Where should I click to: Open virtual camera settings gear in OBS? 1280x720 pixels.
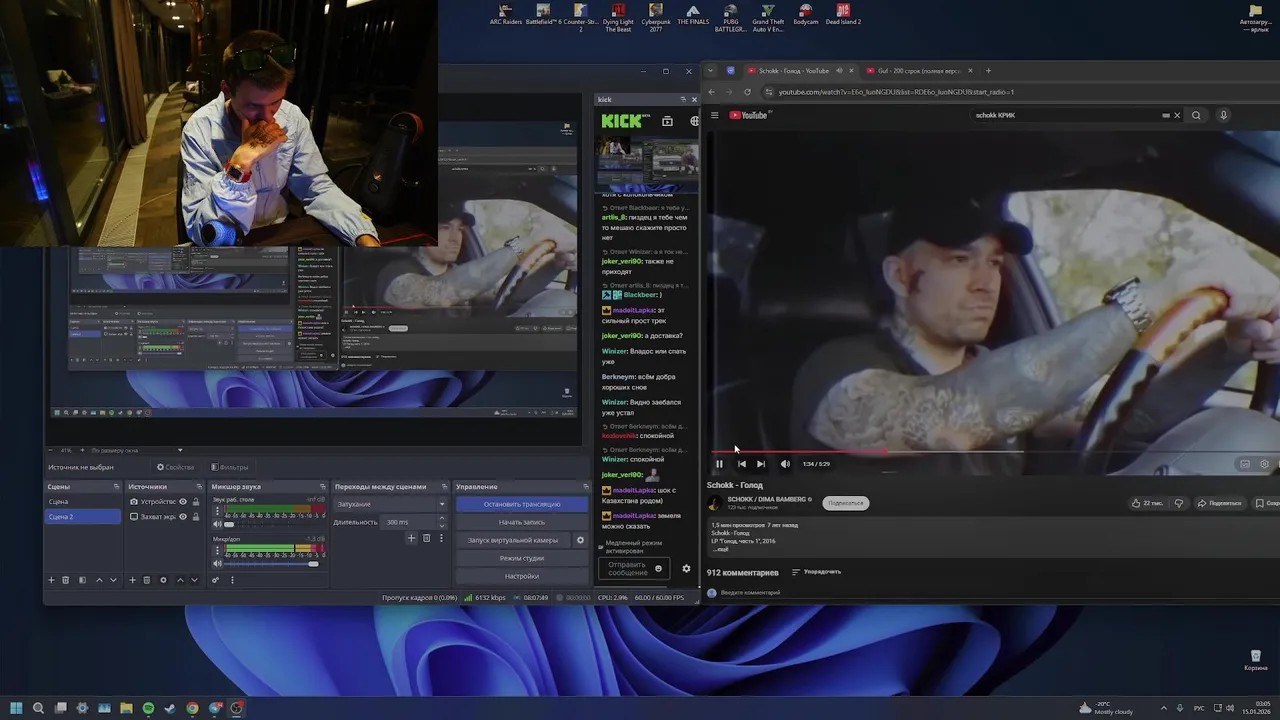[580, 540]
